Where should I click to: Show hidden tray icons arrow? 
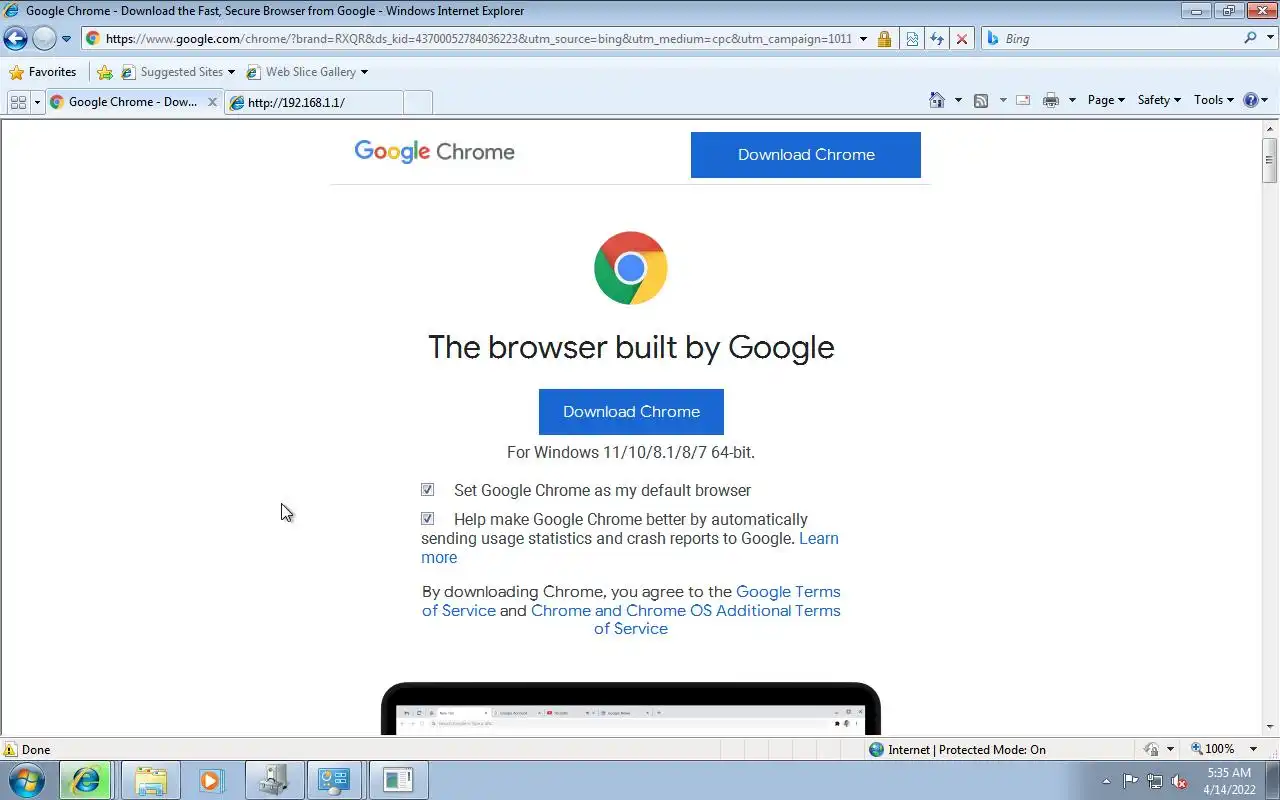1107,781
